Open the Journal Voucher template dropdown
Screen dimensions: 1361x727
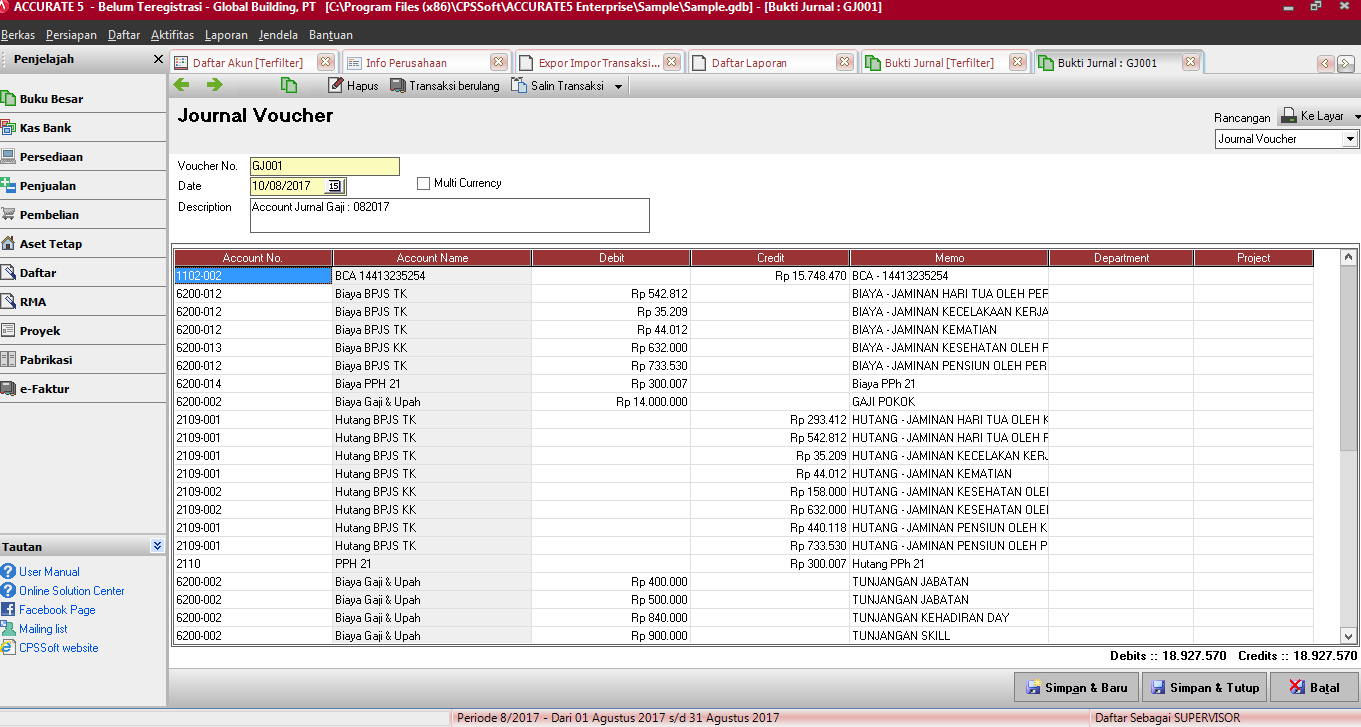pyautogui.click(x=1350, y=139)
